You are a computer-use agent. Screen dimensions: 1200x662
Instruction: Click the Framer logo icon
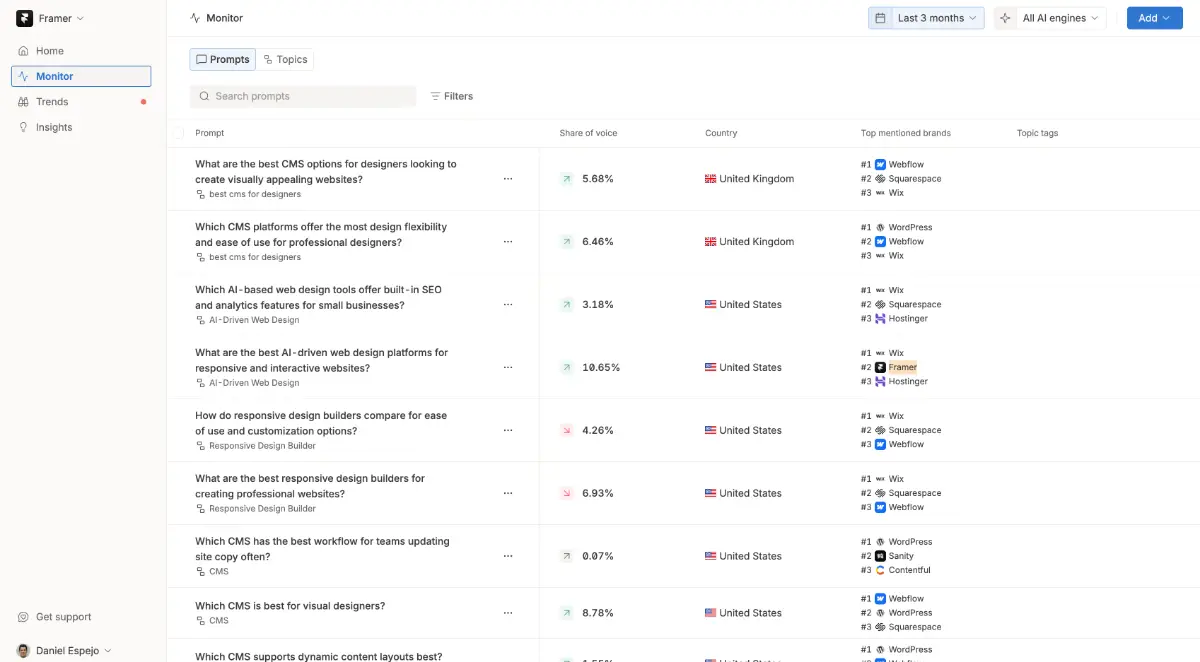click(x=24, y=18)
